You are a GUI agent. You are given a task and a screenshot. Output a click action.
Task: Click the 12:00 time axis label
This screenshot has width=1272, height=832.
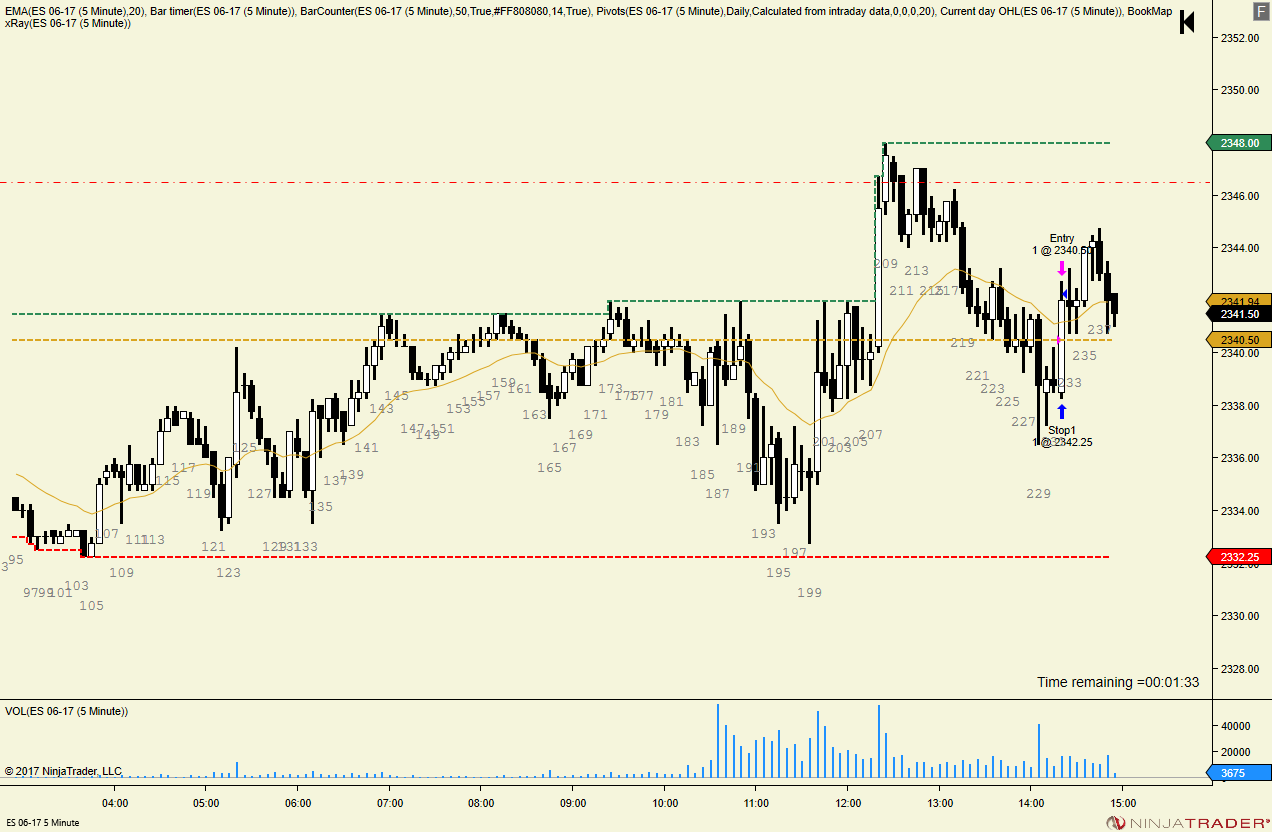click(x=848, y=803)
